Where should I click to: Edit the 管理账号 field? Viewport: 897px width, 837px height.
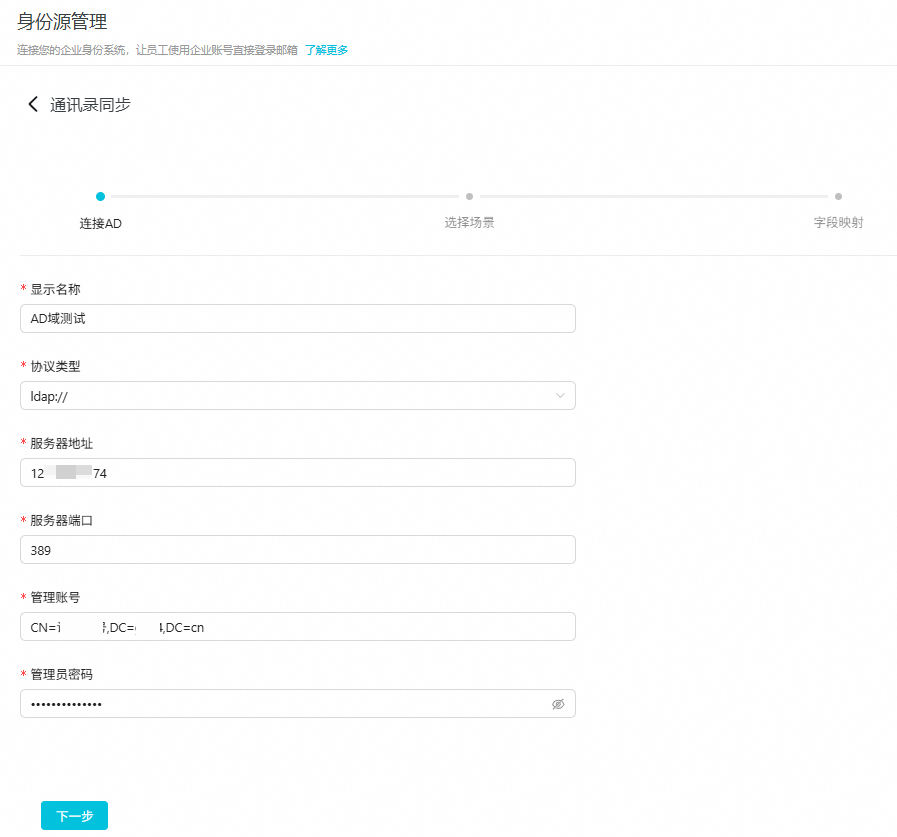297,626
